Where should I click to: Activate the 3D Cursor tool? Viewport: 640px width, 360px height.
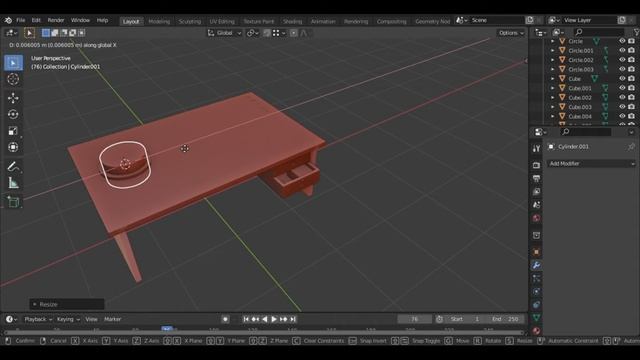13,79
